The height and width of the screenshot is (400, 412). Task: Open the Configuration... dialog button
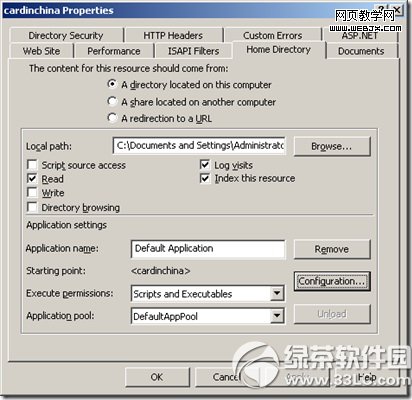tap(332, 281)
